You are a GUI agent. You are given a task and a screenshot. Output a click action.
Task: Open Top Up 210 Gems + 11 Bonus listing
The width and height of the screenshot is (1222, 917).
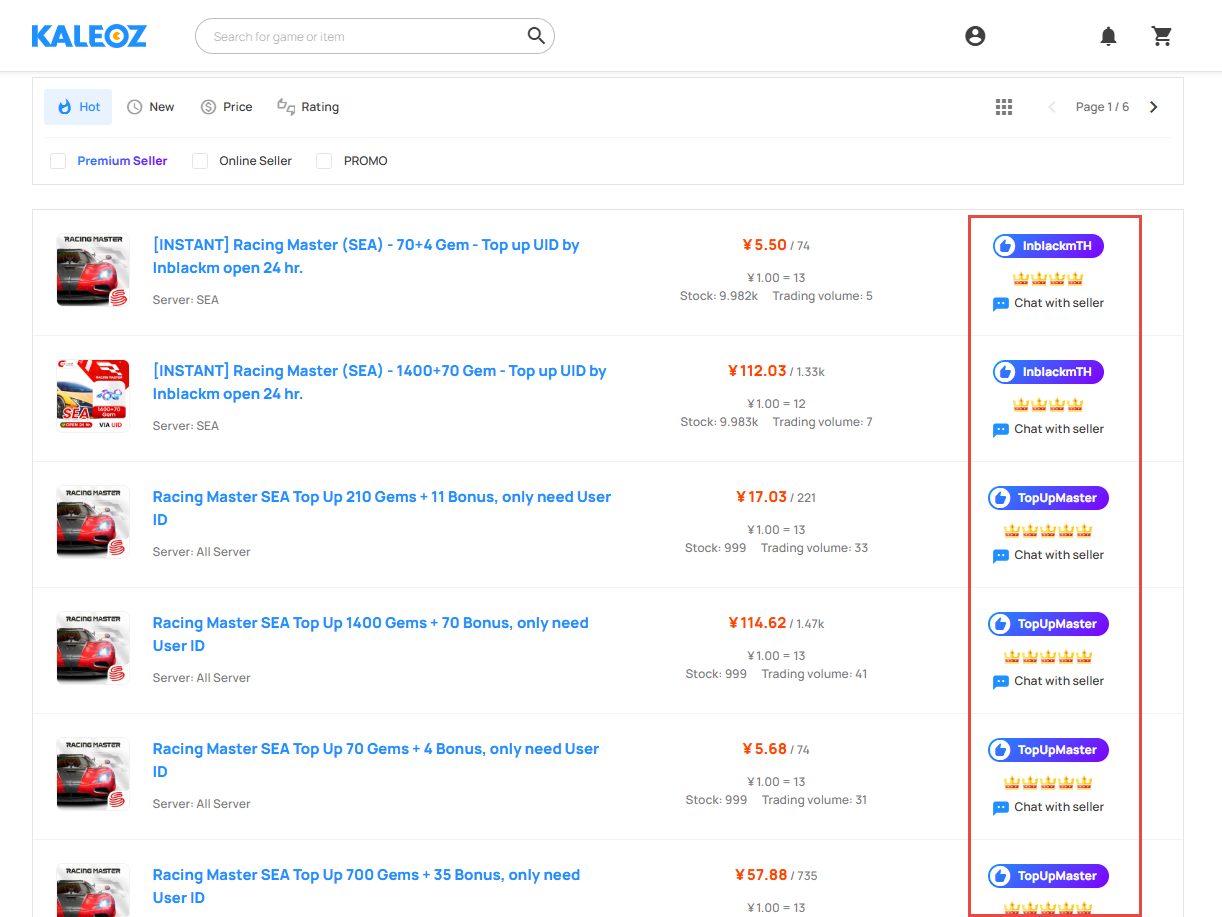click(382, 508)
